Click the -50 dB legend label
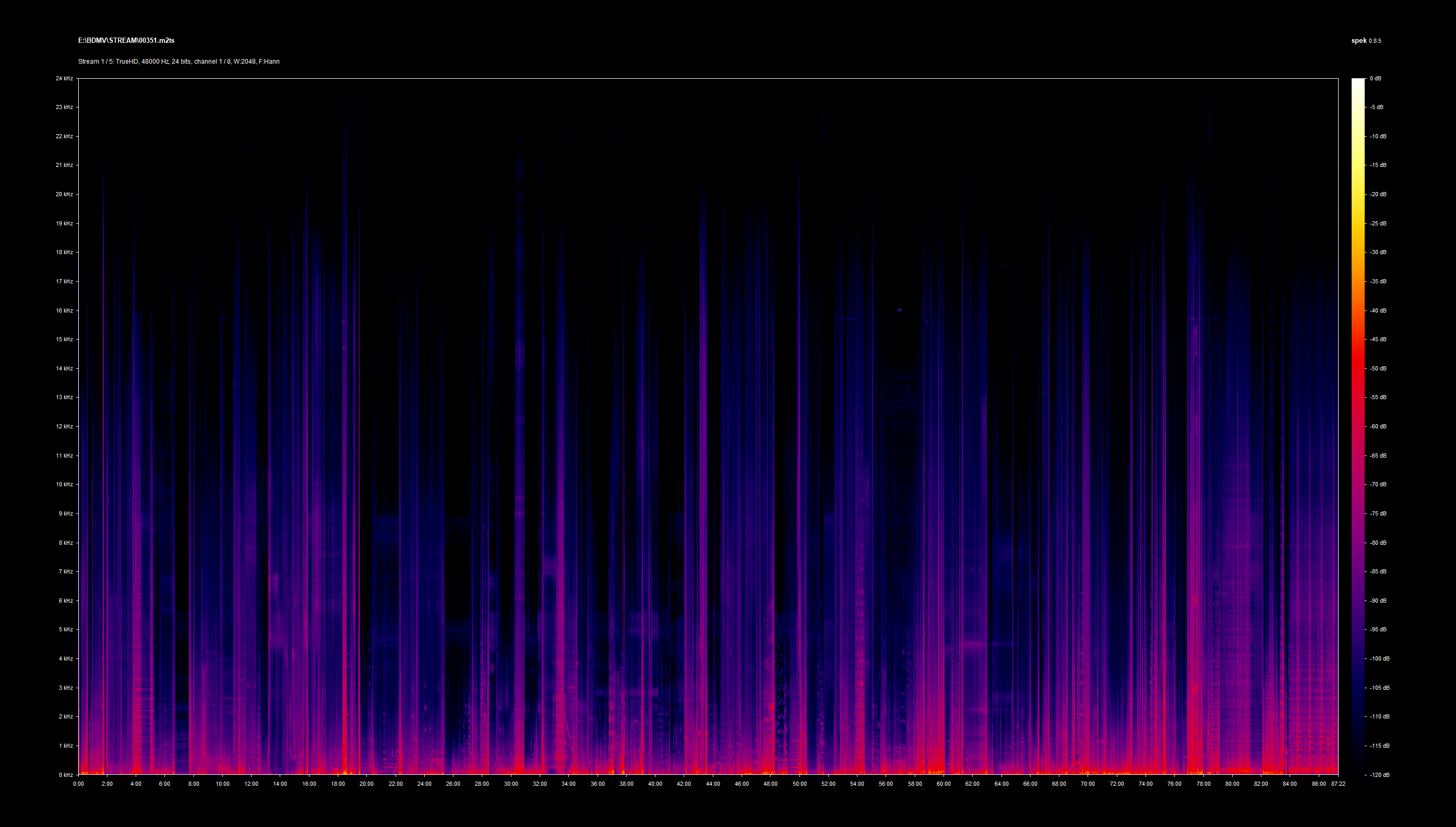This screenshot has width=1456, height=827. pyautogui.click(x=1378, y=369)
